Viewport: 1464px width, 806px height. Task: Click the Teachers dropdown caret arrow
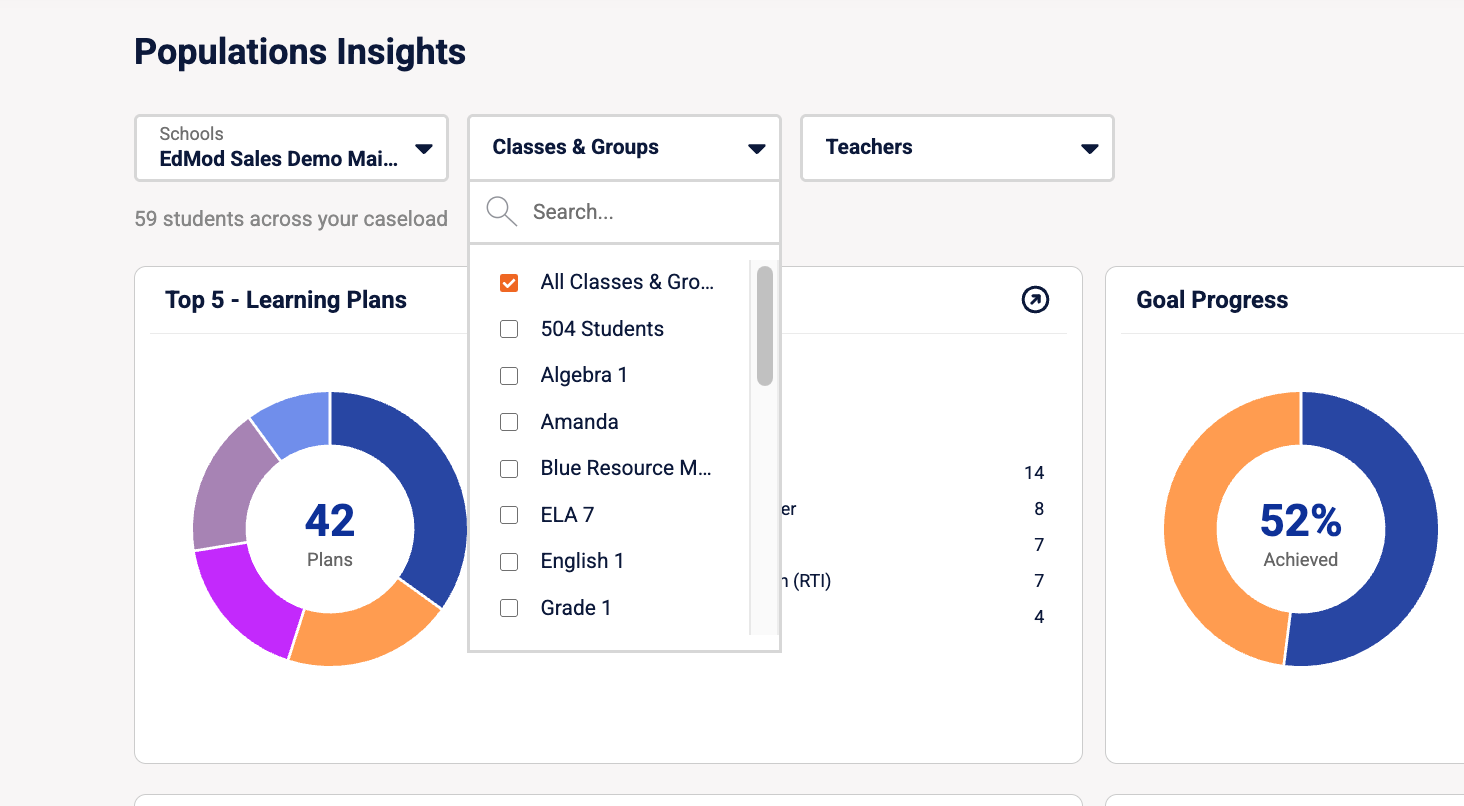click(x=1090, y=149)
